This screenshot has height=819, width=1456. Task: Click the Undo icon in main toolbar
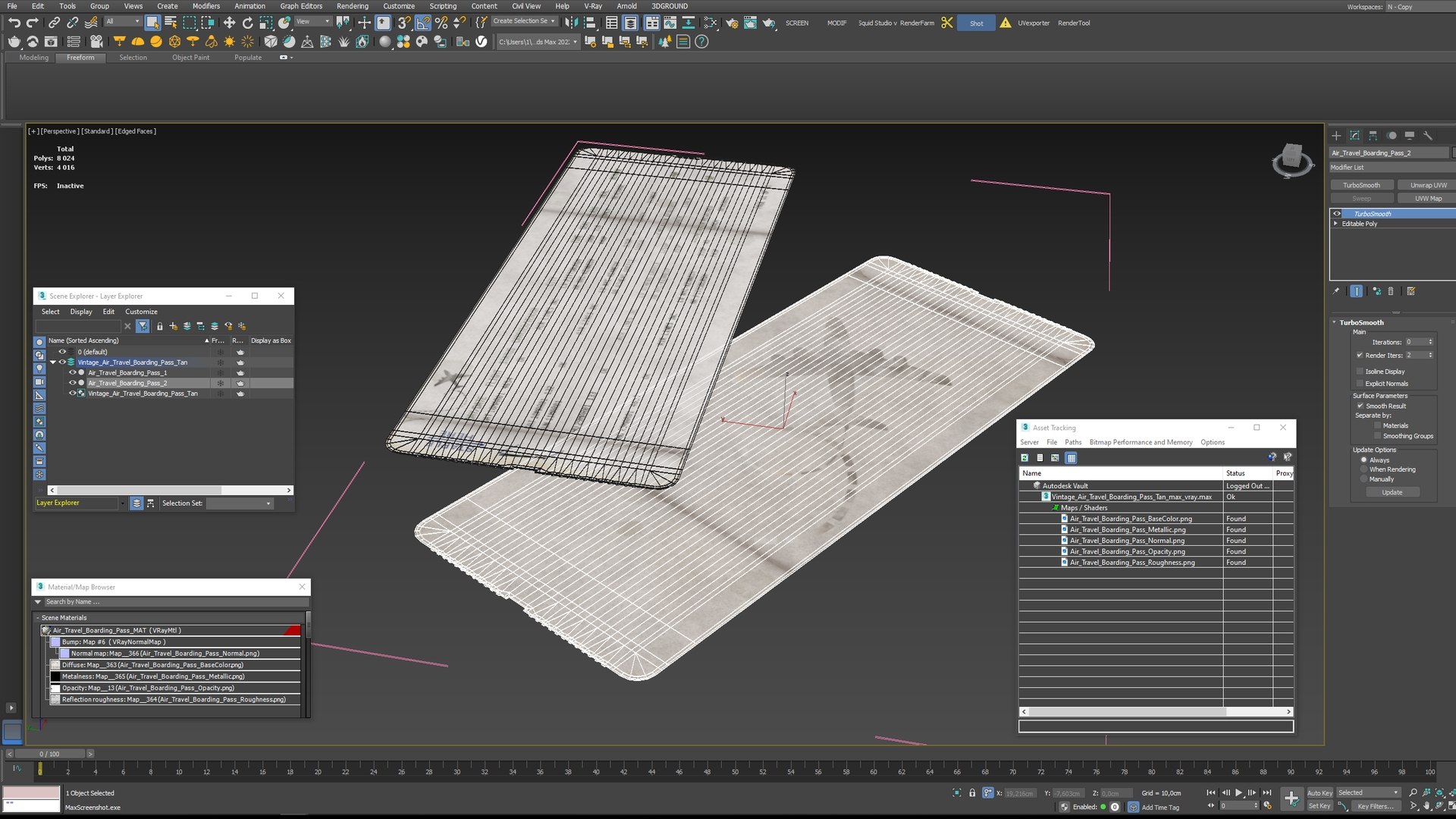coord(14,23)
